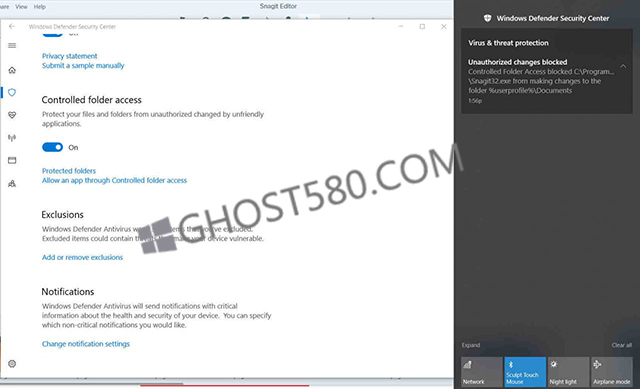Open Protected folders link

click(69, 171)
